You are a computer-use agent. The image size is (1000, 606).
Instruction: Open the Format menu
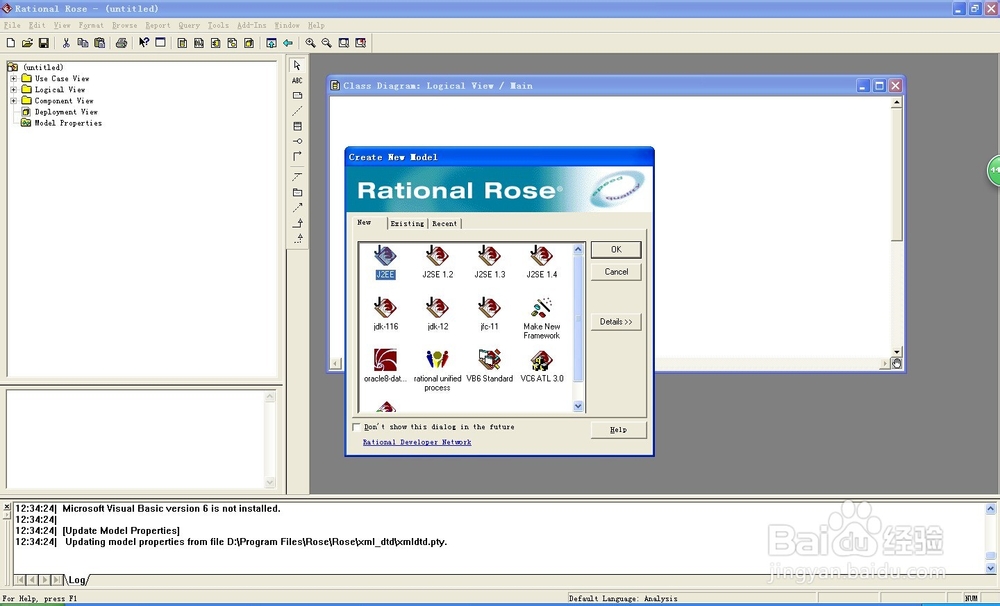point(91,26)
